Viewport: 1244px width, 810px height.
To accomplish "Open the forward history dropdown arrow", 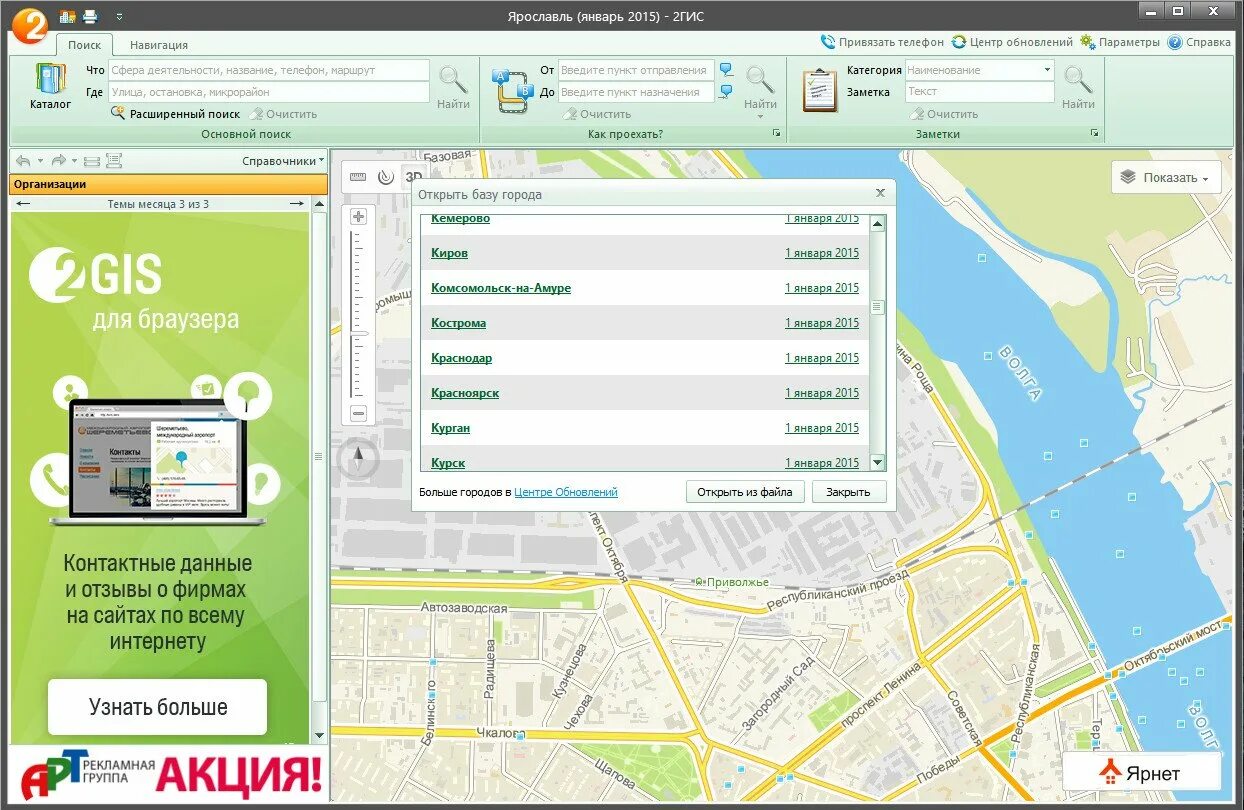I will [74, 161].
